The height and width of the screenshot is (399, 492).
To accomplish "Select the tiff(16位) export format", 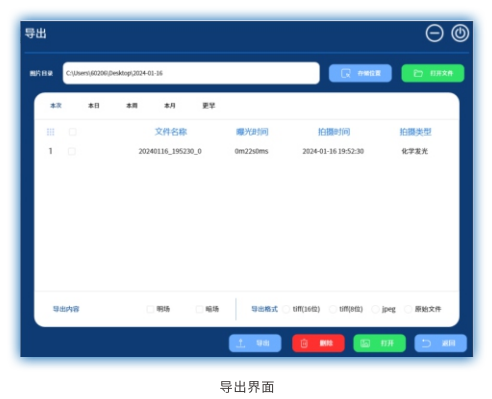I will pos(286,309).
